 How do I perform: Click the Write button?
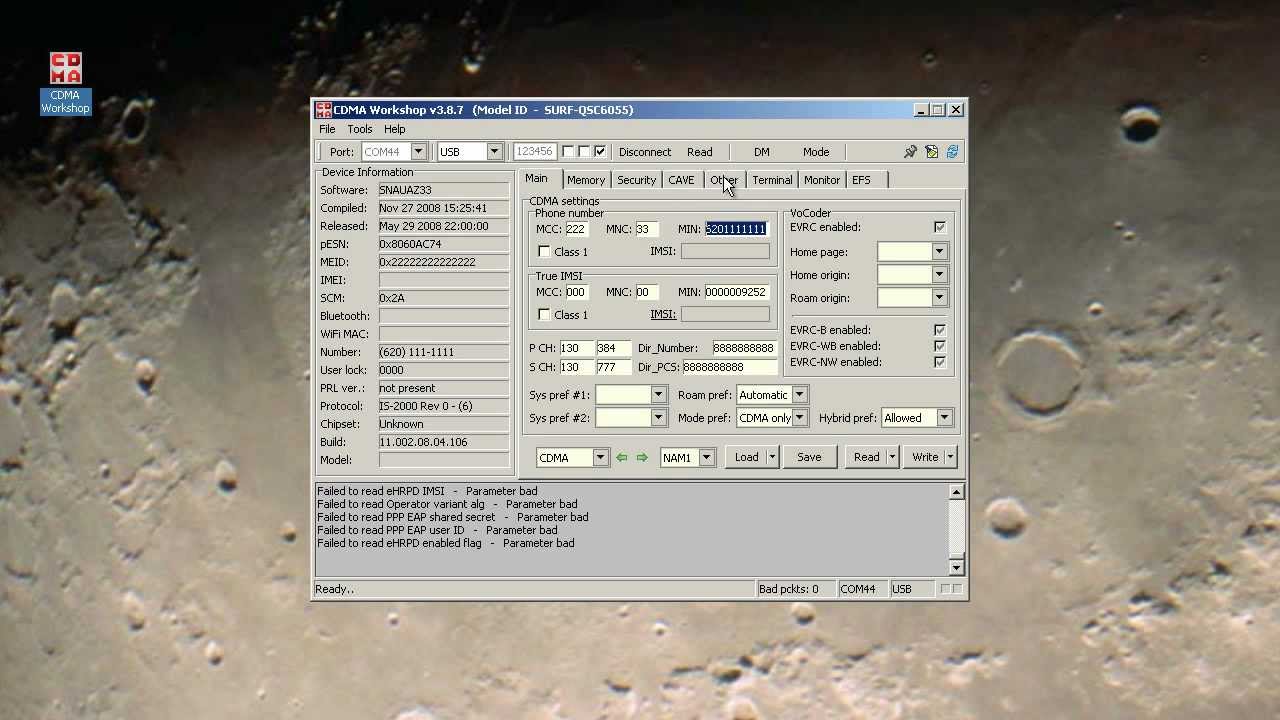[925, 457]
